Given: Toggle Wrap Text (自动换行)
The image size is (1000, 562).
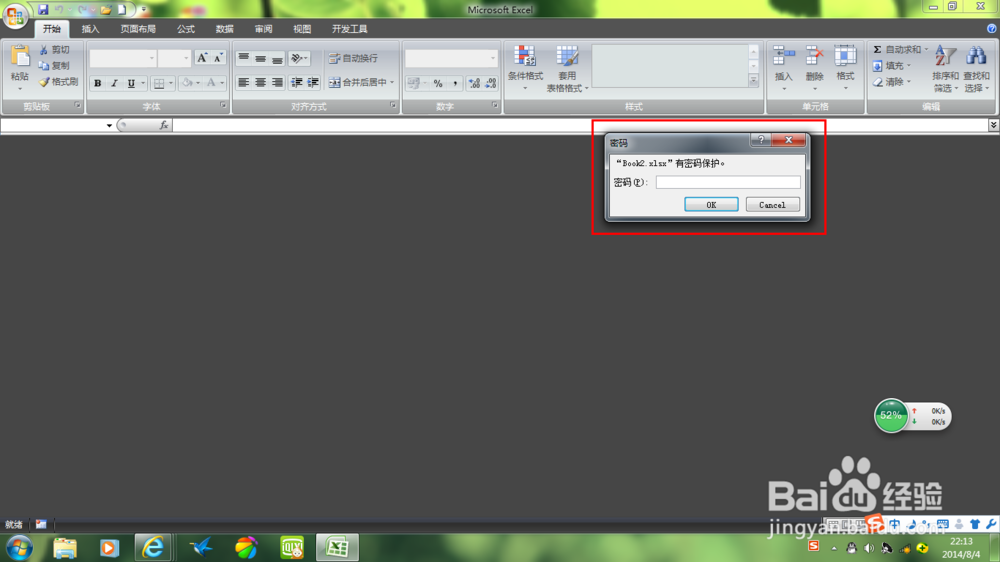Looking at the screenshot, I should click(353, 58).
